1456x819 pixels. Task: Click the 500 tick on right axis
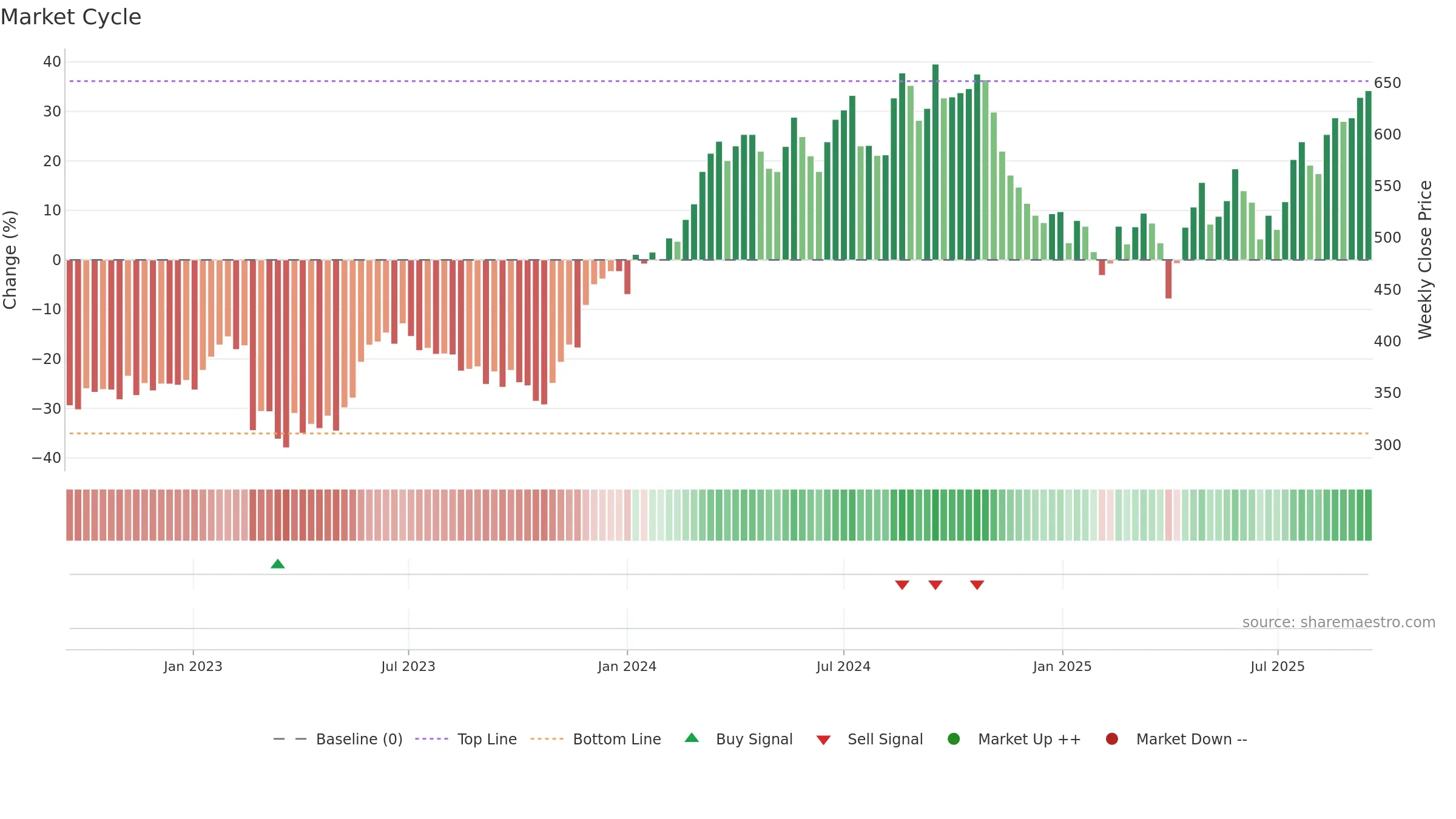coord(1388,238)
